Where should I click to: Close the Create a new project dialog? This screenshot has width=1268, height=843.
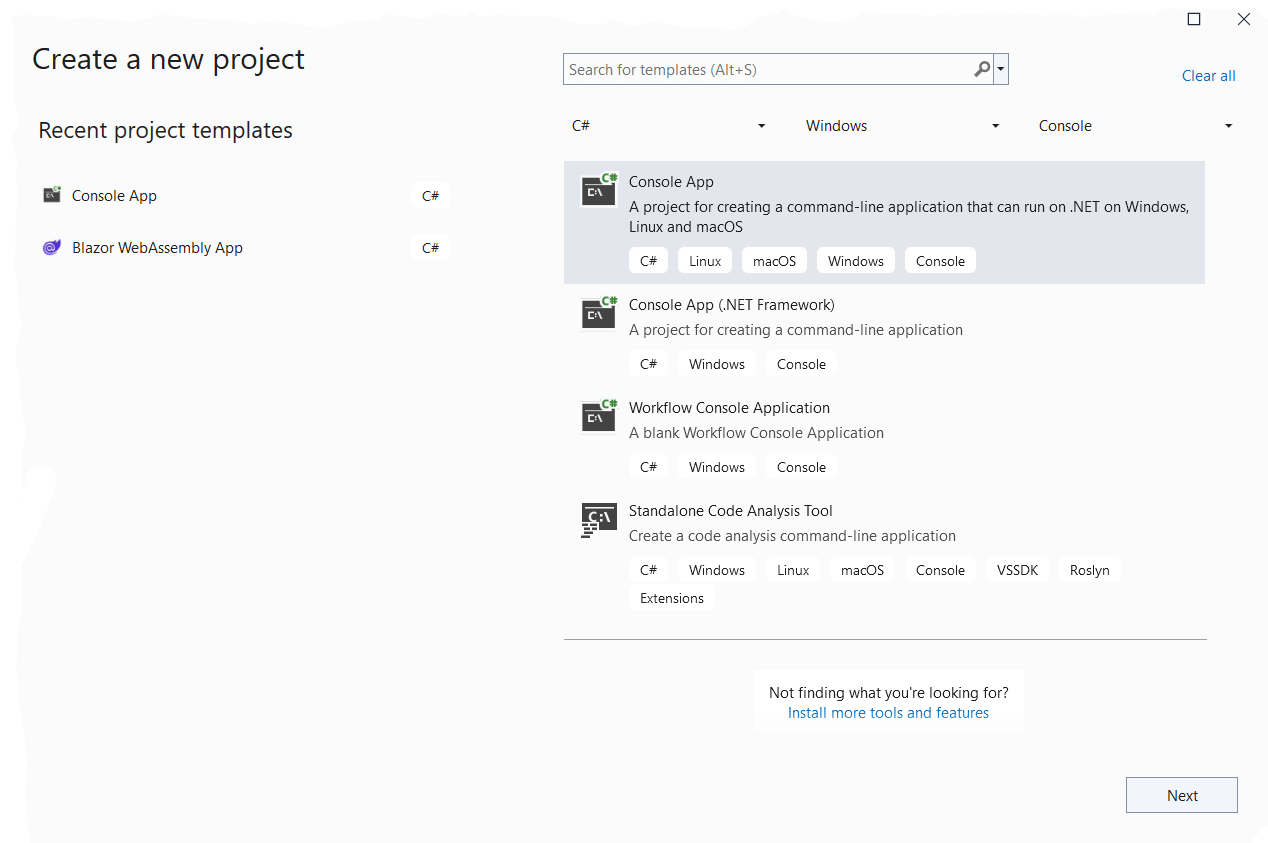[x=1243, y=19]
